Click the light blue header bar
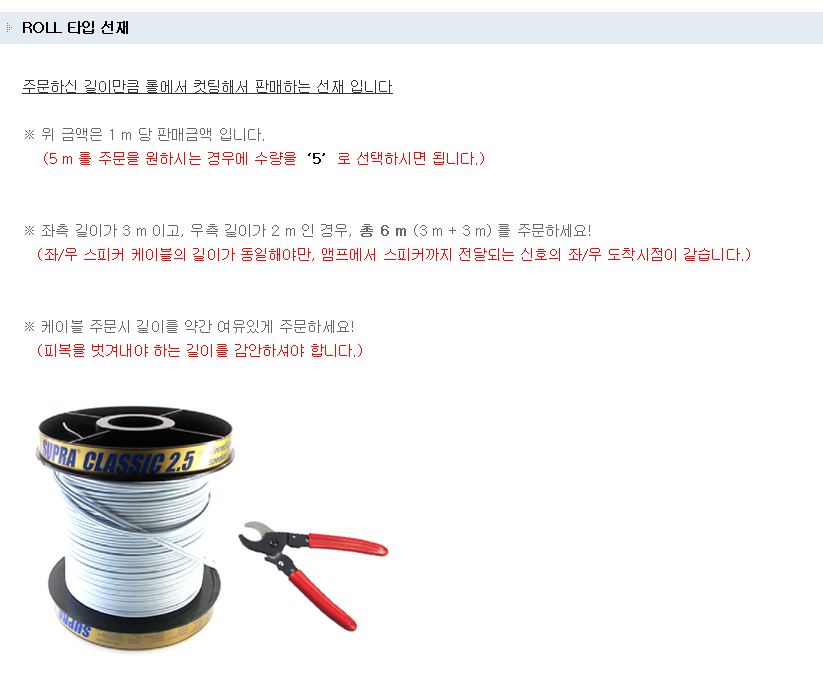This screenshot has height=679, width=823. (412, 28)
